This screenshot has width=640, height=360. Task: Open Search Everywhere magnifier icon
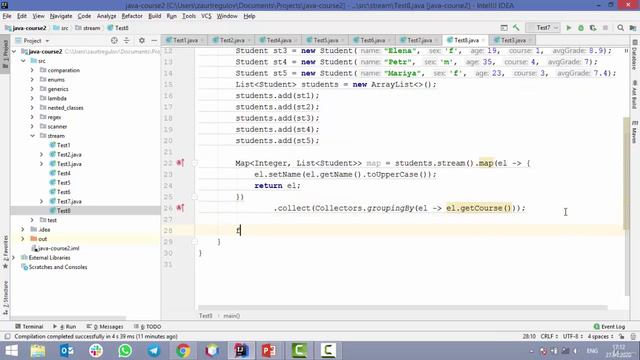pyautogui.click(x=620, y=28)
